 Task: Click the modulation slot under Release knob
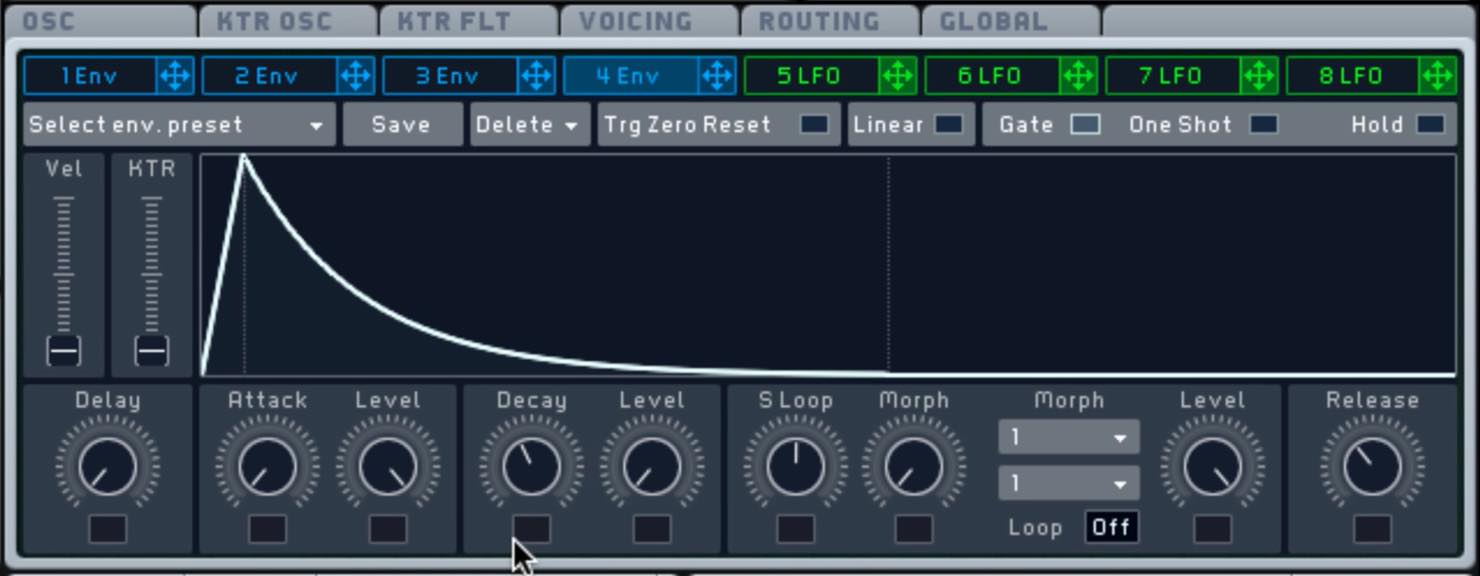click(x=1373, y=529)
